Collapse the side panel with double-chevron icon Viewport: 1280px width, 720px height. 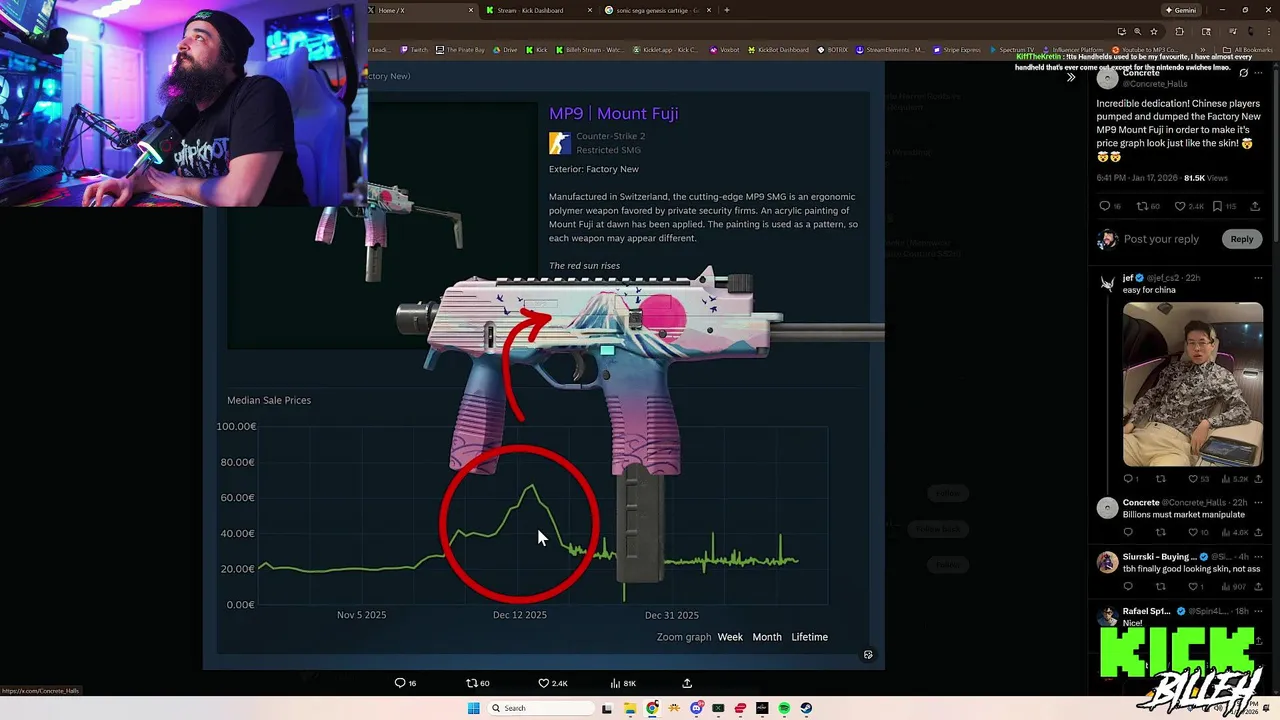tap(1071, 77)
